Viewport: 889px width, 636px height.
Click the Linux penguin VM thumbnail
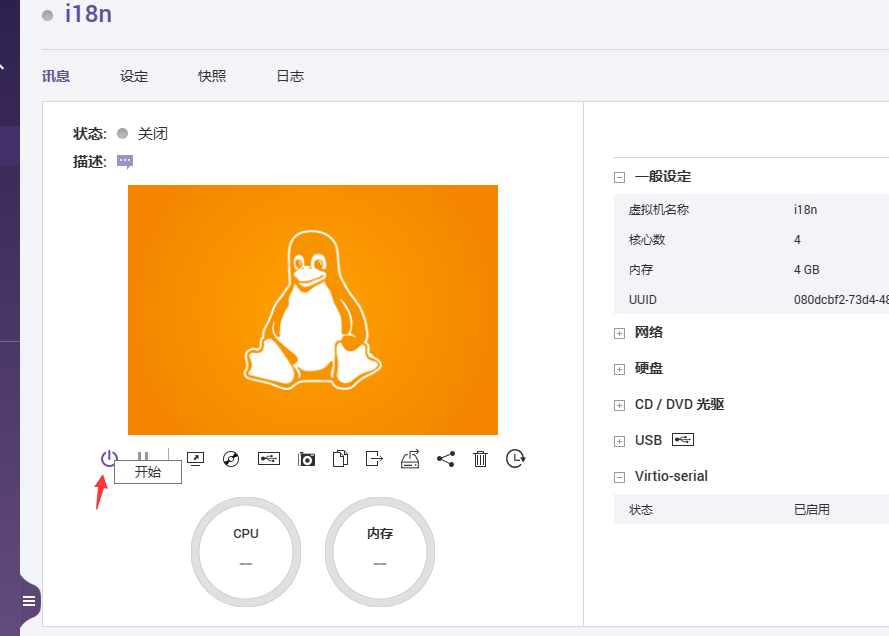313,310
